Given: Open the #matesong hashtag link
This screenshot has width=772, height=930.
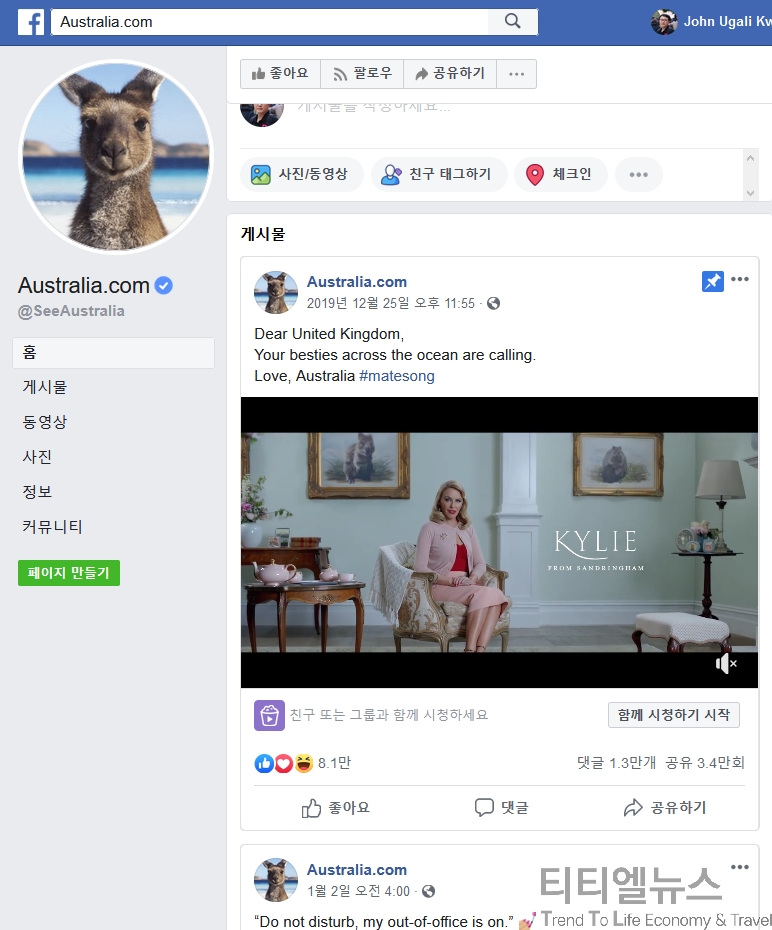Looking at the screenshot, I should click(397, 376).
